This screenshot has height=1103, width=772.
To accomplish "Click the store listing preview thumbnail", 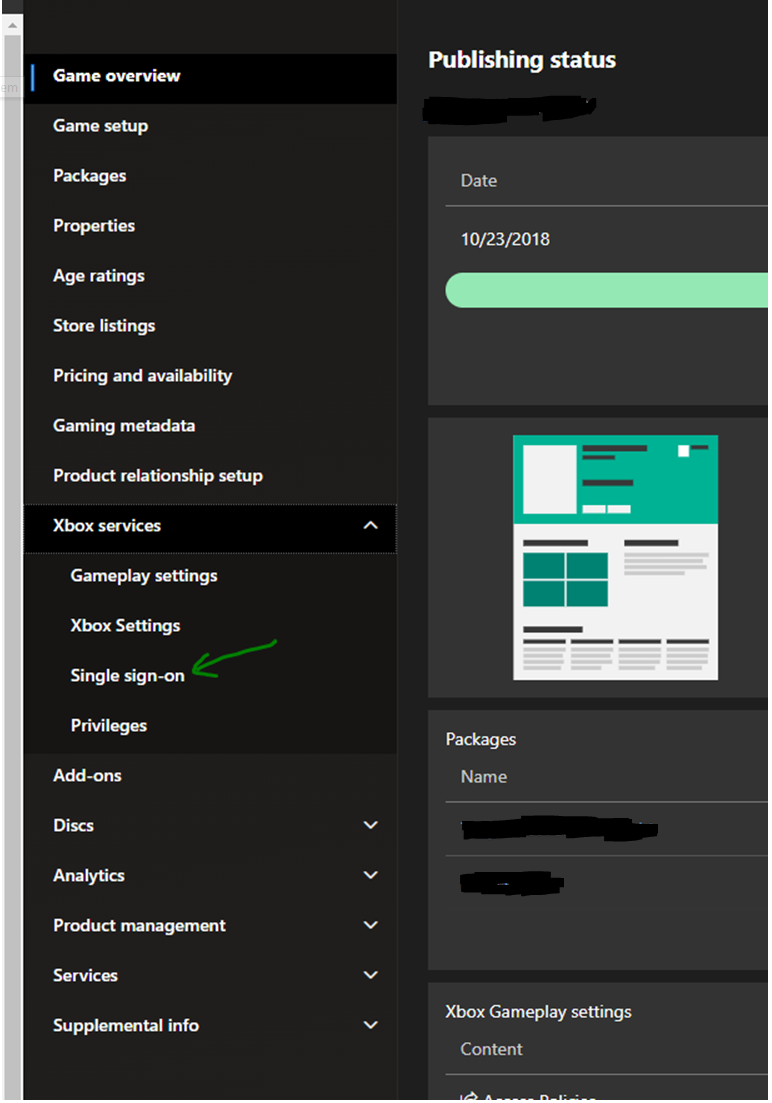I will [615, 557].
